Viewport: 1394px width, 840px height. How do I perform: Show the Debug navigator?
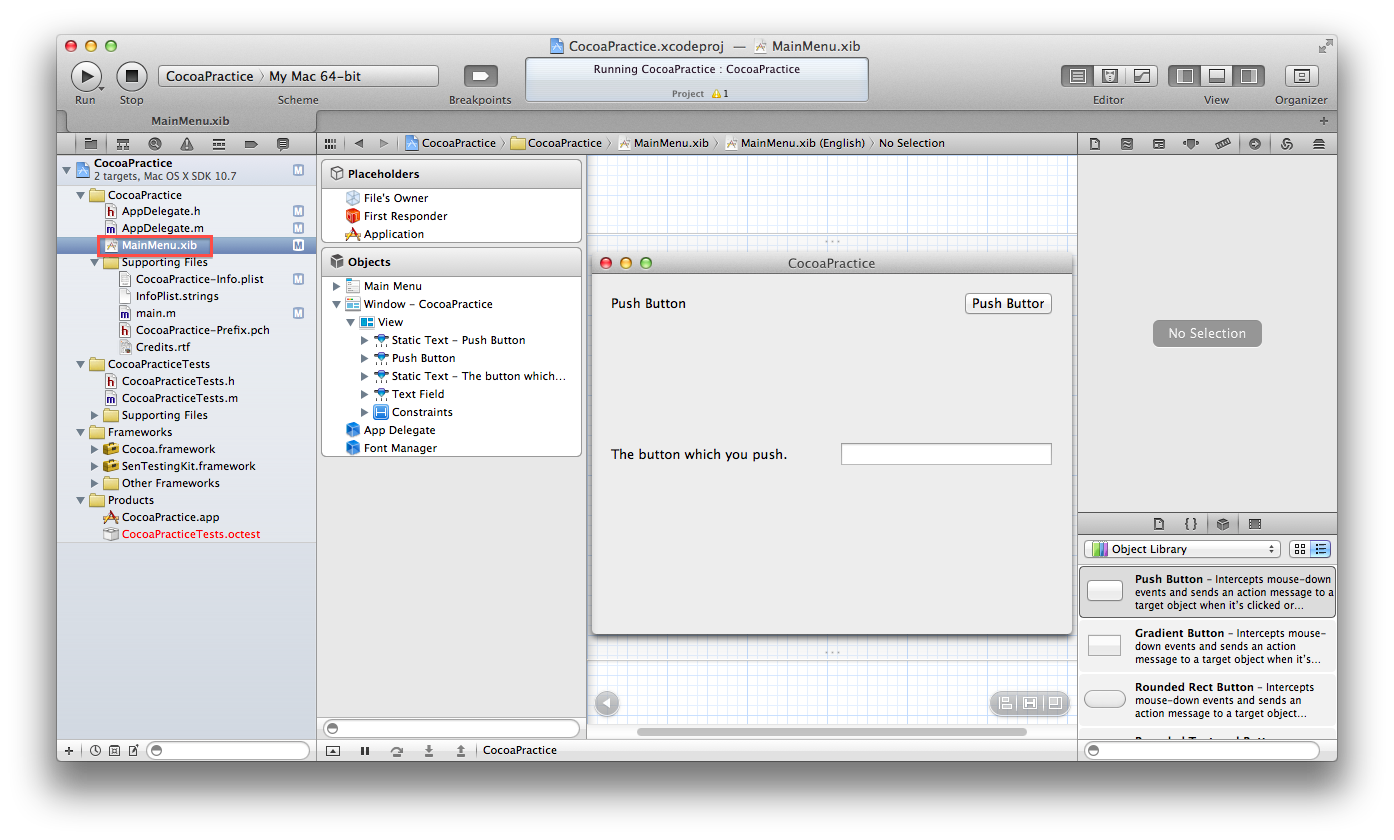click(x=219, y=143)
